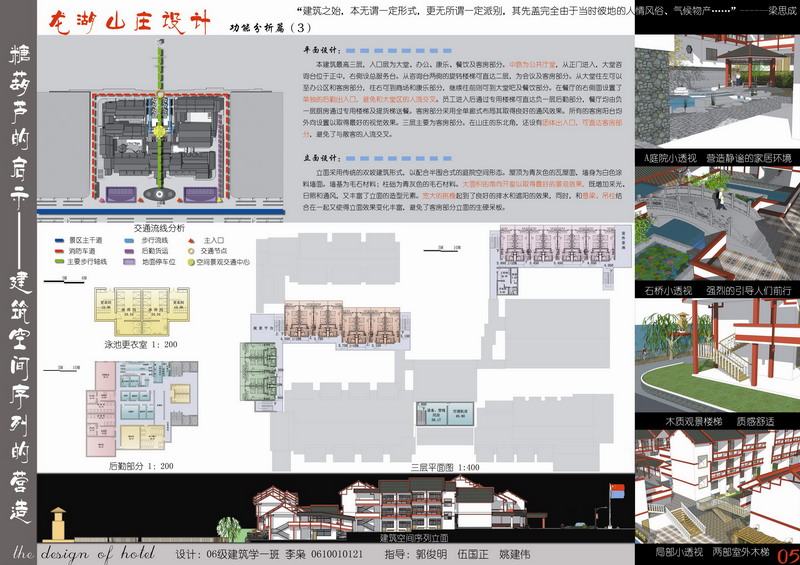Click the blue 景区主干道 legend swatch
This screenshot has height=565, width=800.
(x=59, y=240)
